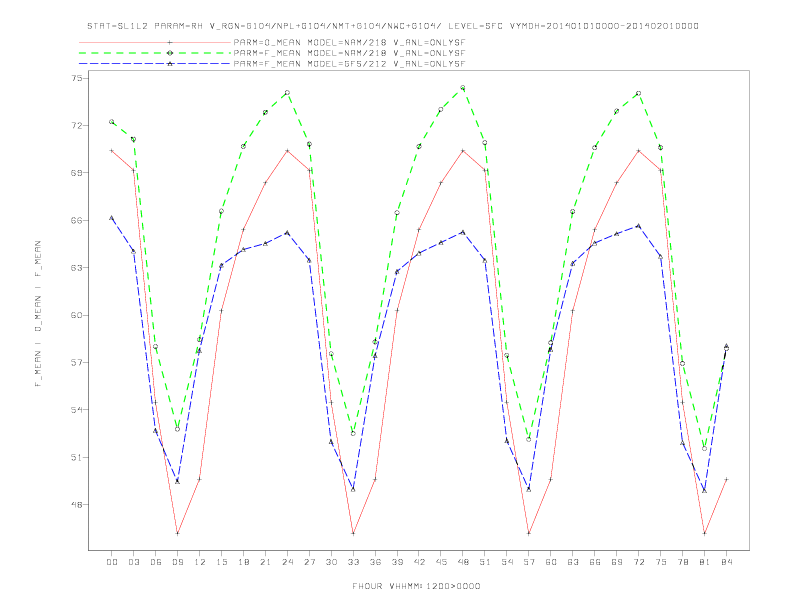Click forecast hour 75 on the x-axis
Screen dimensions: 792x612
click(x=661, y=562)
